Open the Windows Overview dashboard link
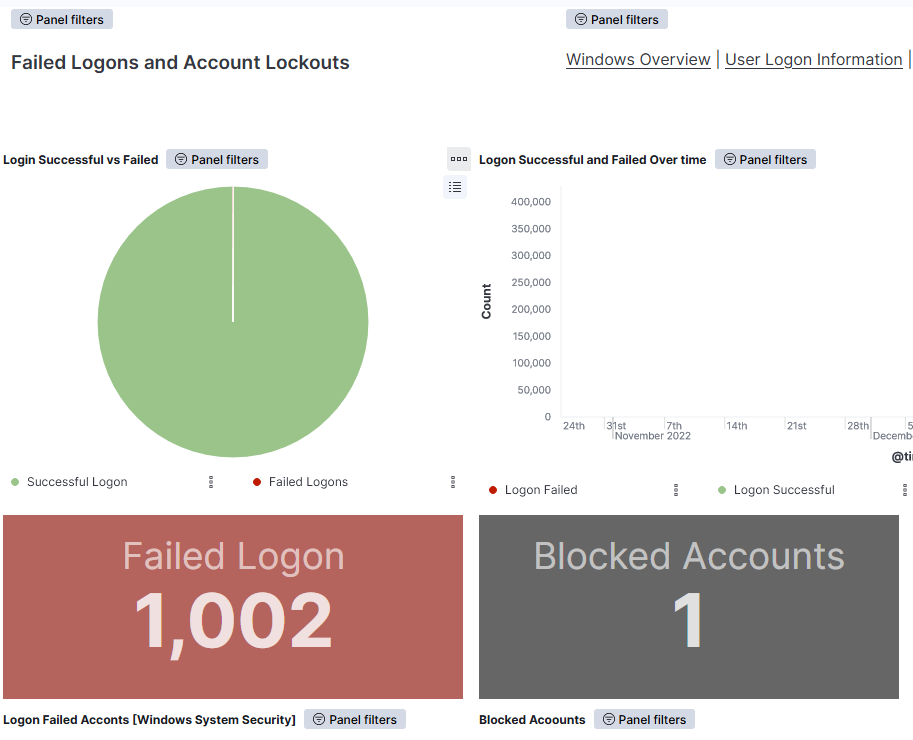The height and width of the screenshot is (740, 913). click(638, 60)
